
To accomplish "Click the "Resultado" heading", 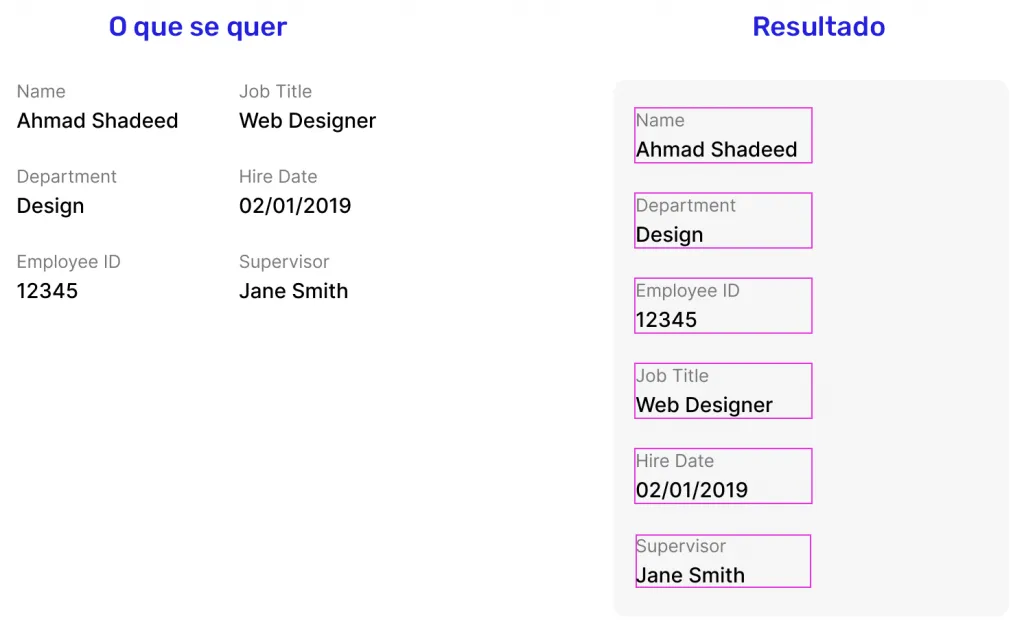I will click(818, 27).
